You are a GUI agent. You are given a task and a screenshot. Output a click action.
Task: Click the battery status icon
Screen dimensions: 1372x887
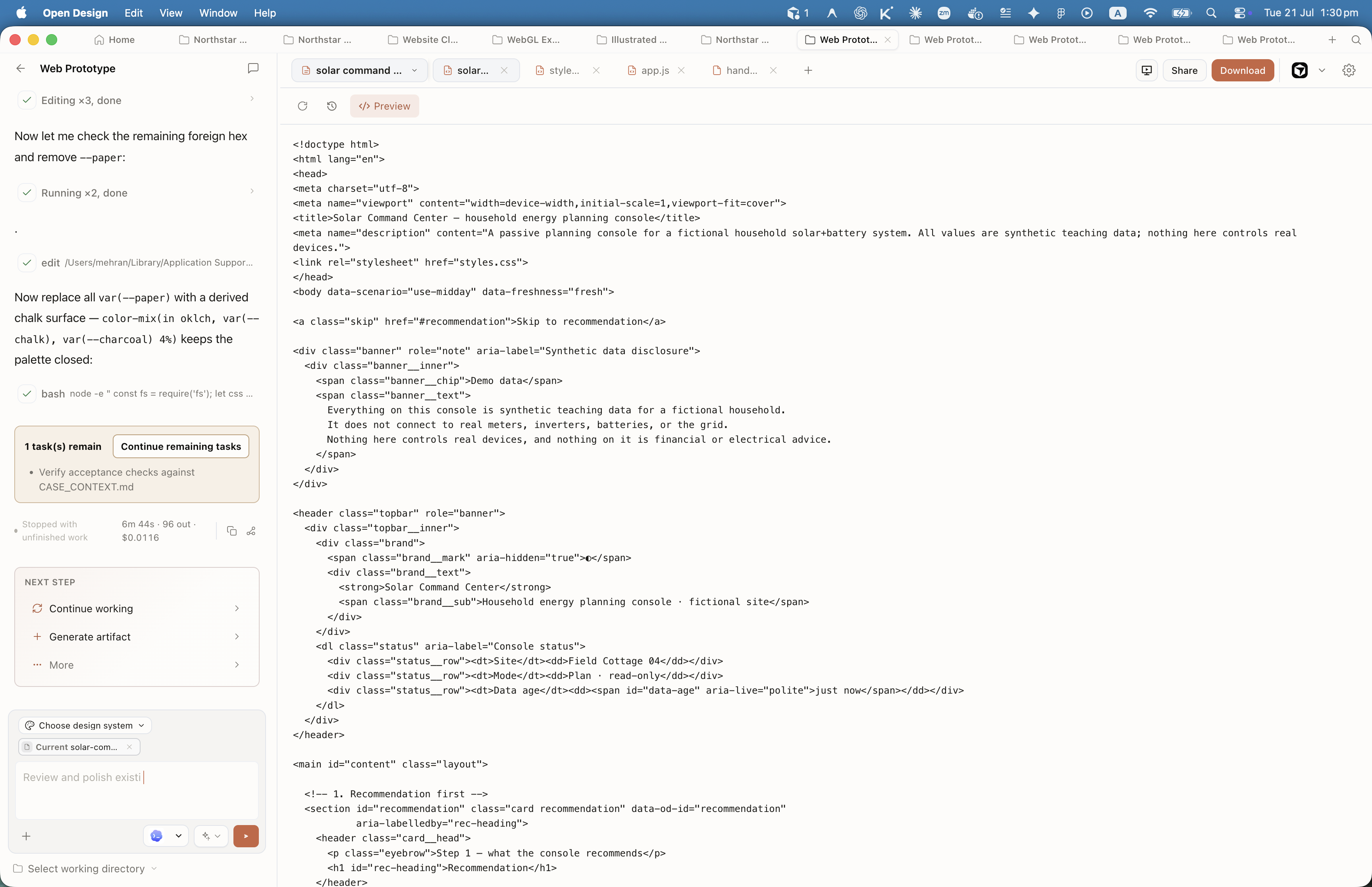click(1181, 13)
